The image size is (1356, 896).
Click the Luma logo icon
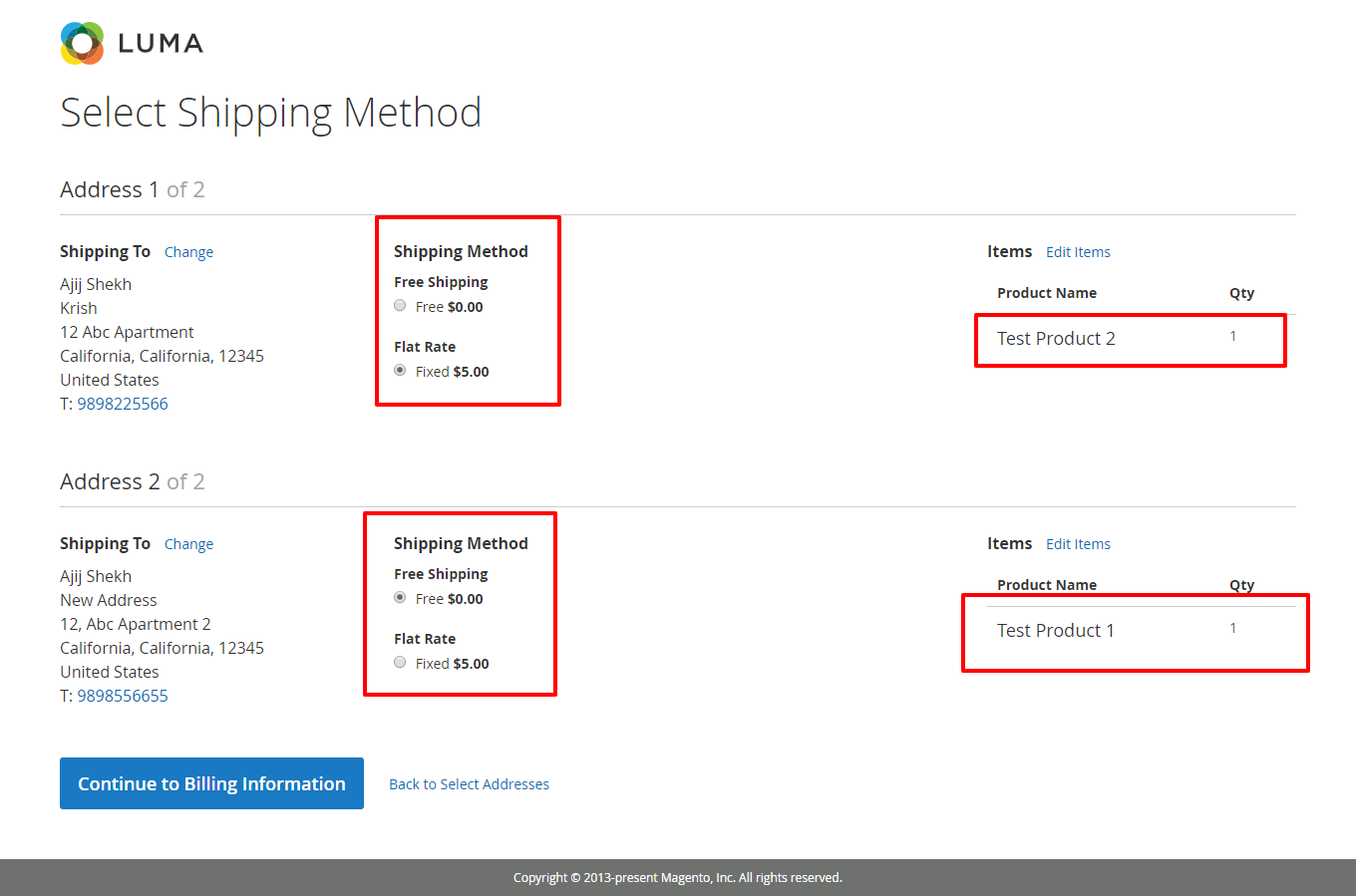pos(80,43)
